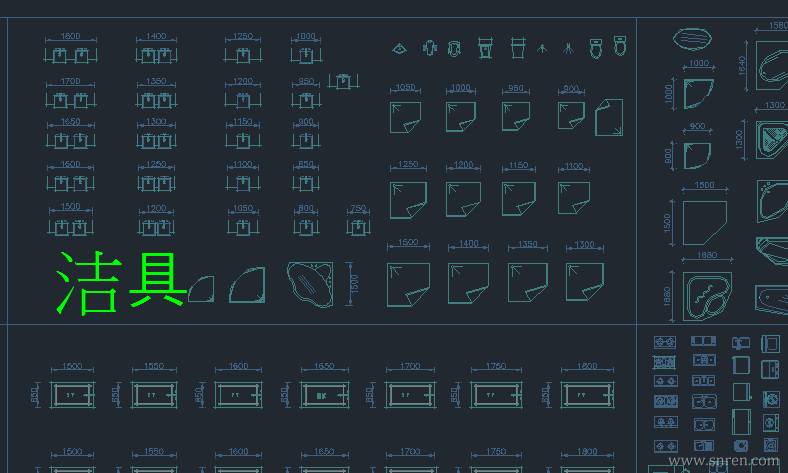Image resolution: width=788 pixels, height=473 pixels.
Task: Select the plain sink symbol without a faucet
Action: pyautogui.click(x=518, y=48)
